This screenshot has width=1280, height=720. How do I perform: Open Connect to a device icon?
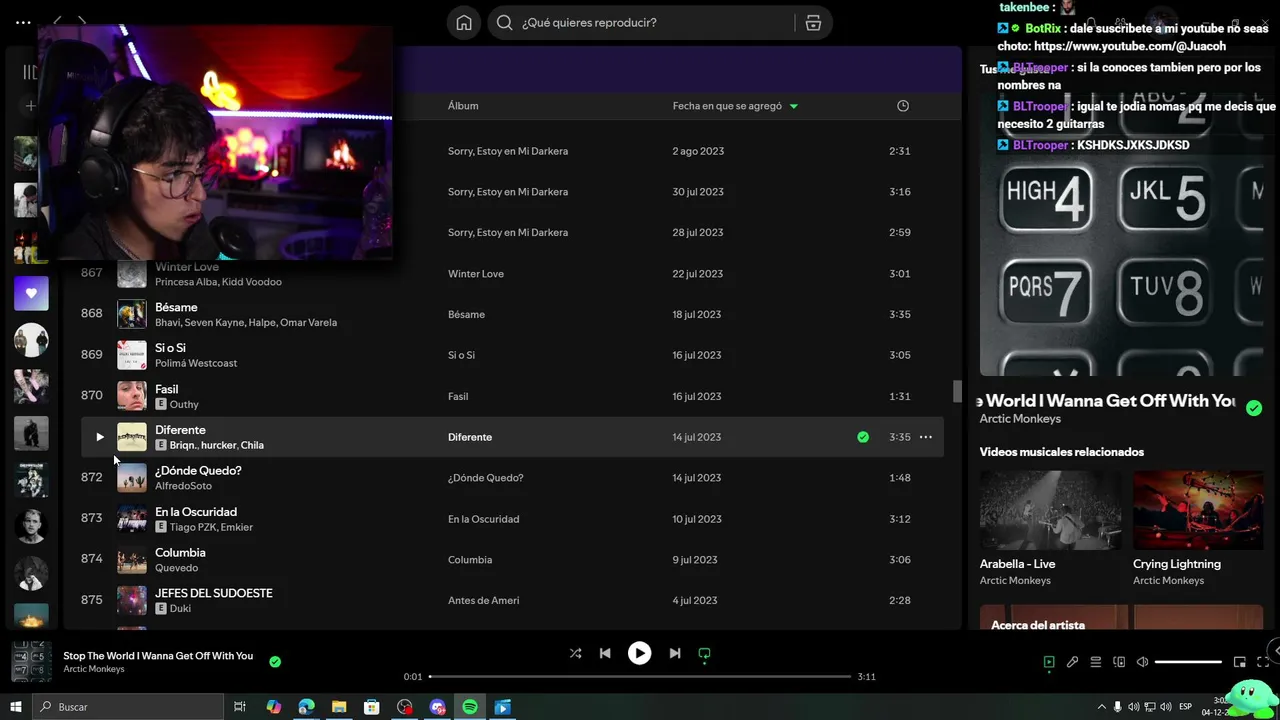point(1119,662)
